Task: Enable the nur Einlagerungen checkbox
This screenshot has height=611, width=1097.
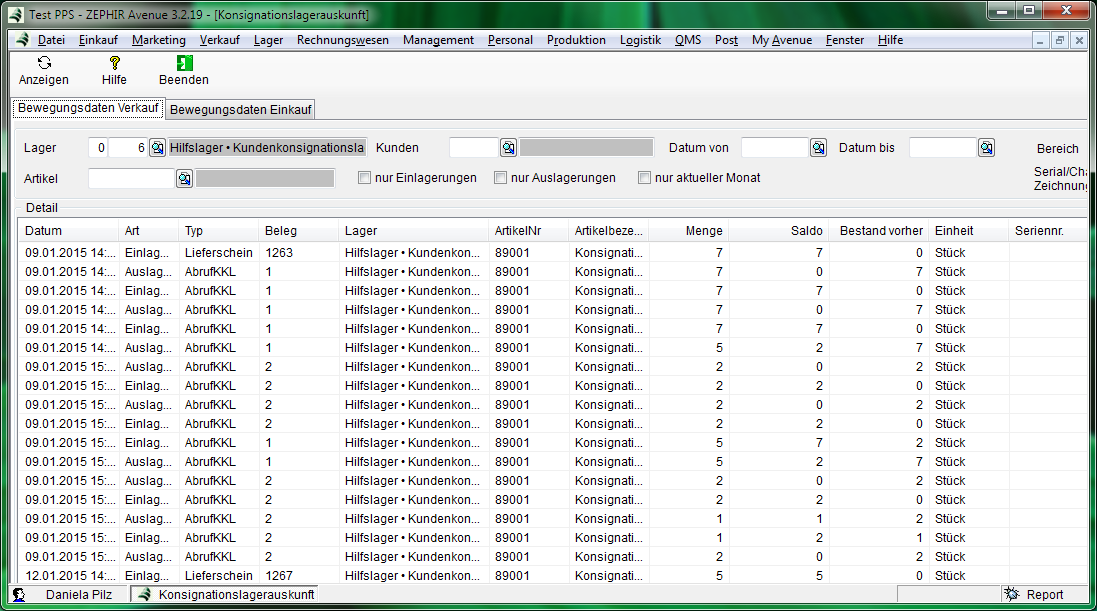Action: click(x=365, y=178)
